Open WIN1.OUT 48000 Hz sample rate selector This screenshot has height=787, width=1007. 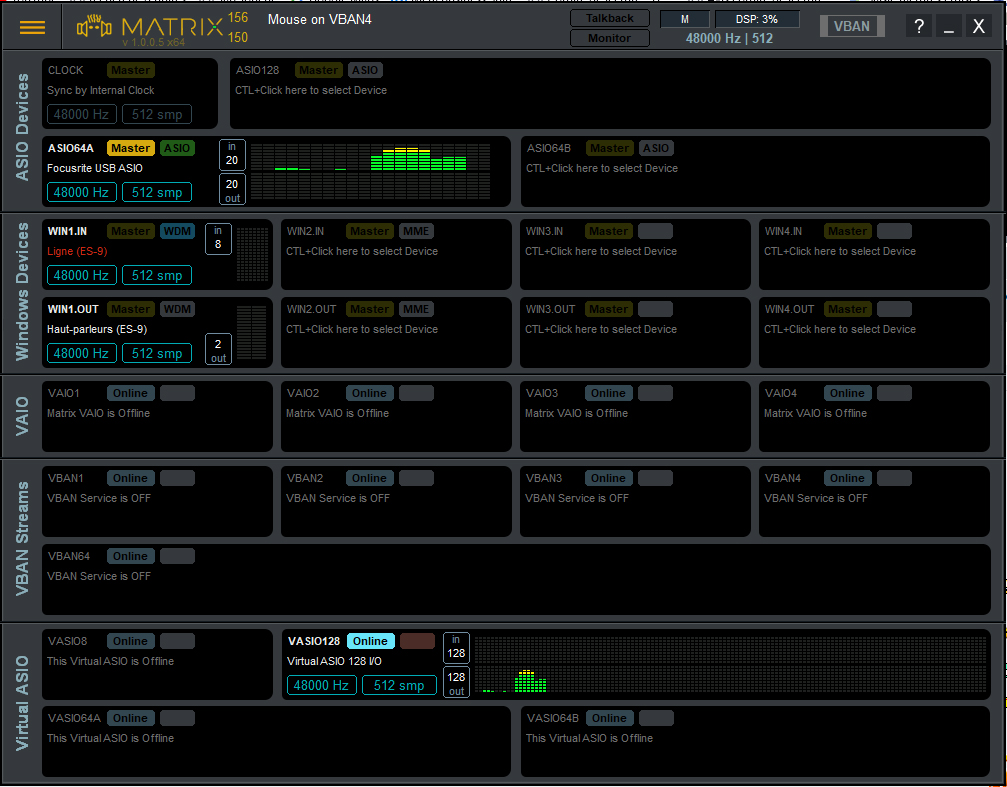pyautogui.click(x=81, y=353)
